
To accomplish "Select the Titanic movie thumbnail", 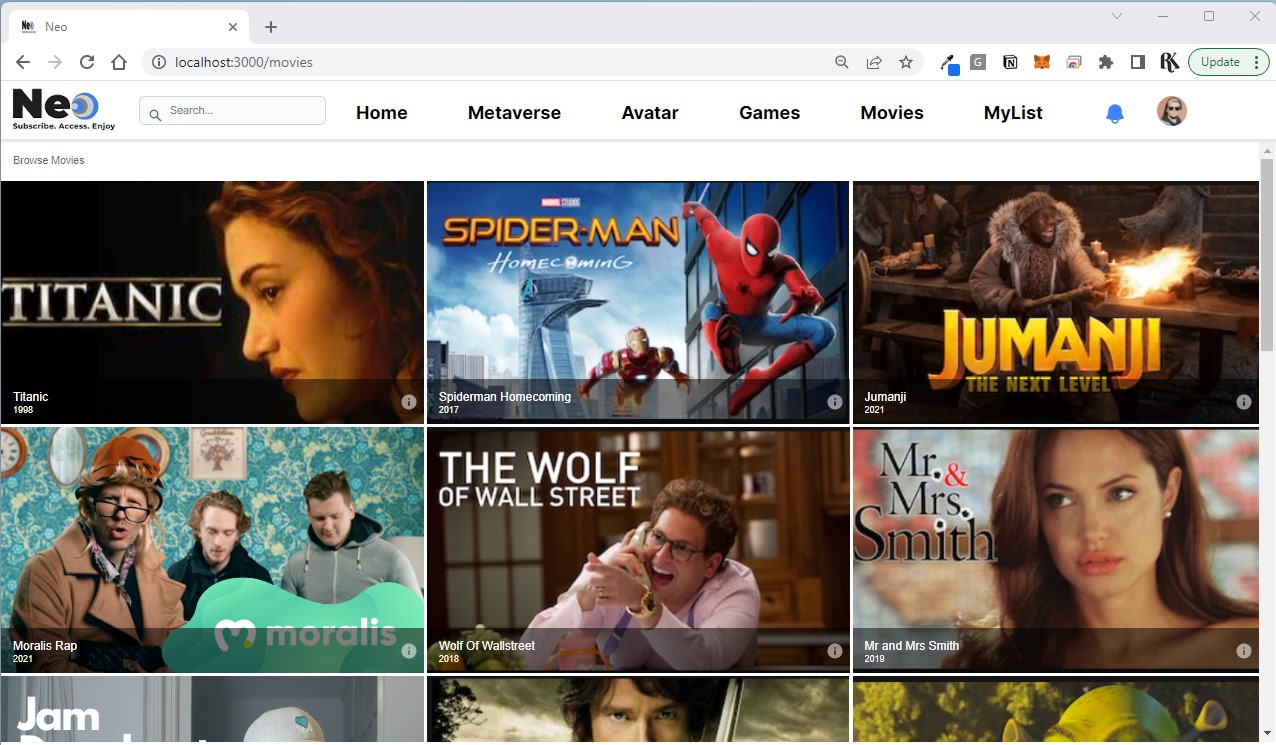I will click(212, 302).
